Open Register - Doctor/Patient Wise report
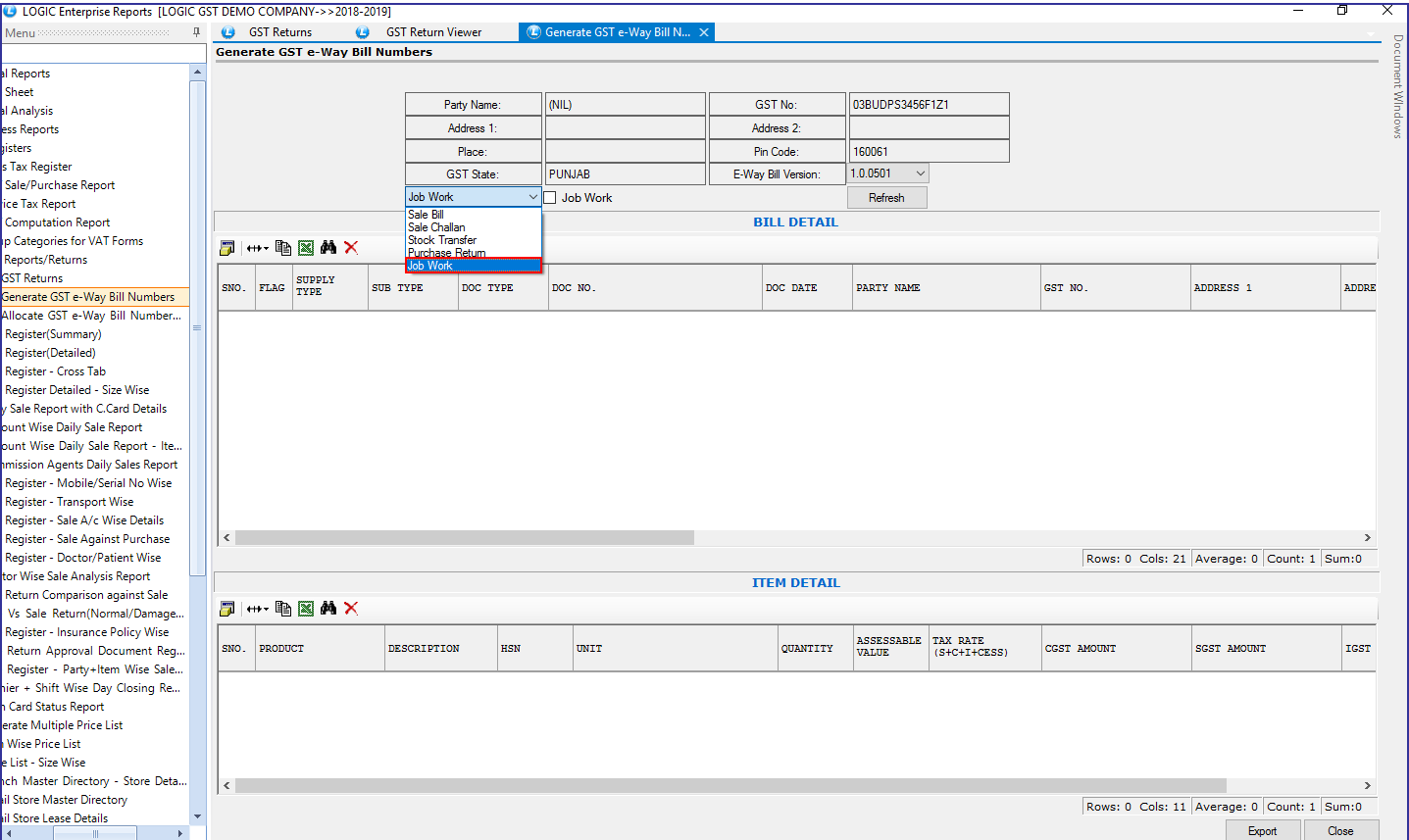 (82, 558)
